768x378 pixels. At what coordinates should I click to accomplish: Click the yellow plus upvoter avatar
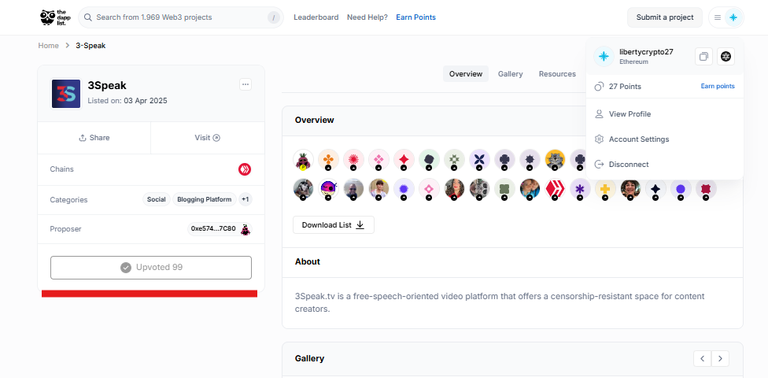[605, 189]
